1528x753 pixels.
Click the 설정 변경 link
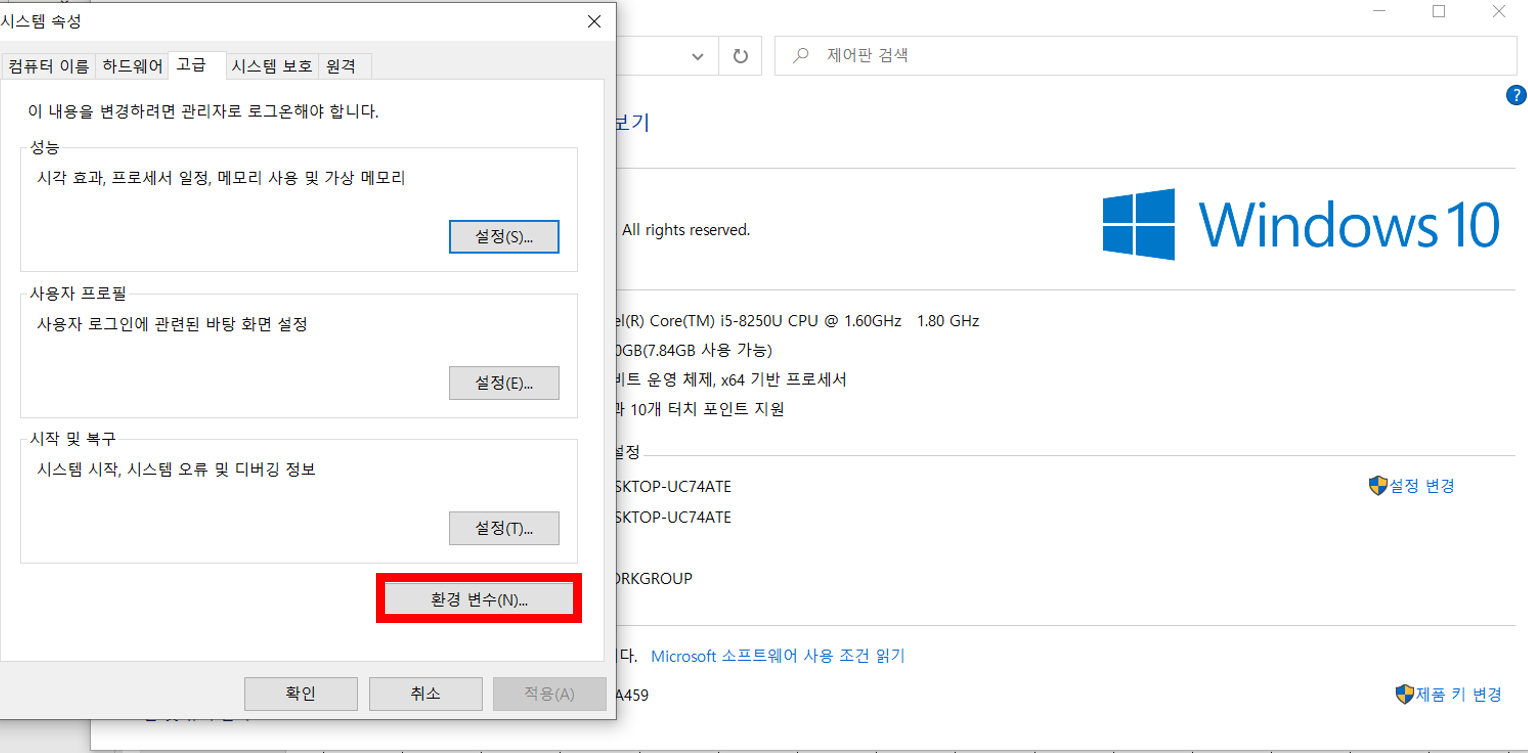click(1422, 486)
